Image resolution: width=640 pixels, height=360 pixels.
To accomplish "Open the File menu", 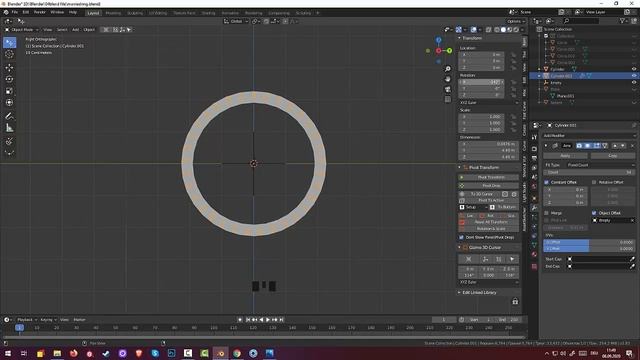I will click(x=15, y=12).
